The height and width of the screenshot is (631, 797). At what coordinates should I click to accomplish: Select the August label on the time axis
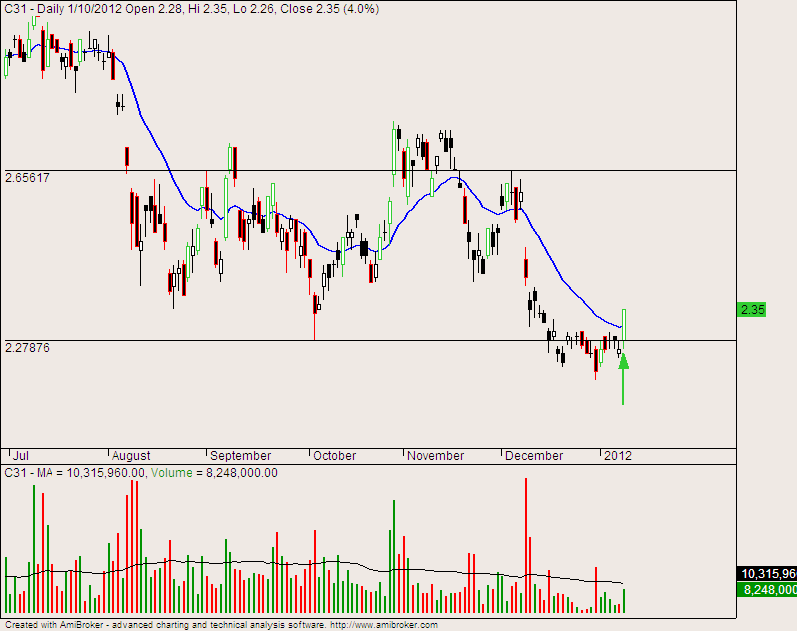click(135, 455)
